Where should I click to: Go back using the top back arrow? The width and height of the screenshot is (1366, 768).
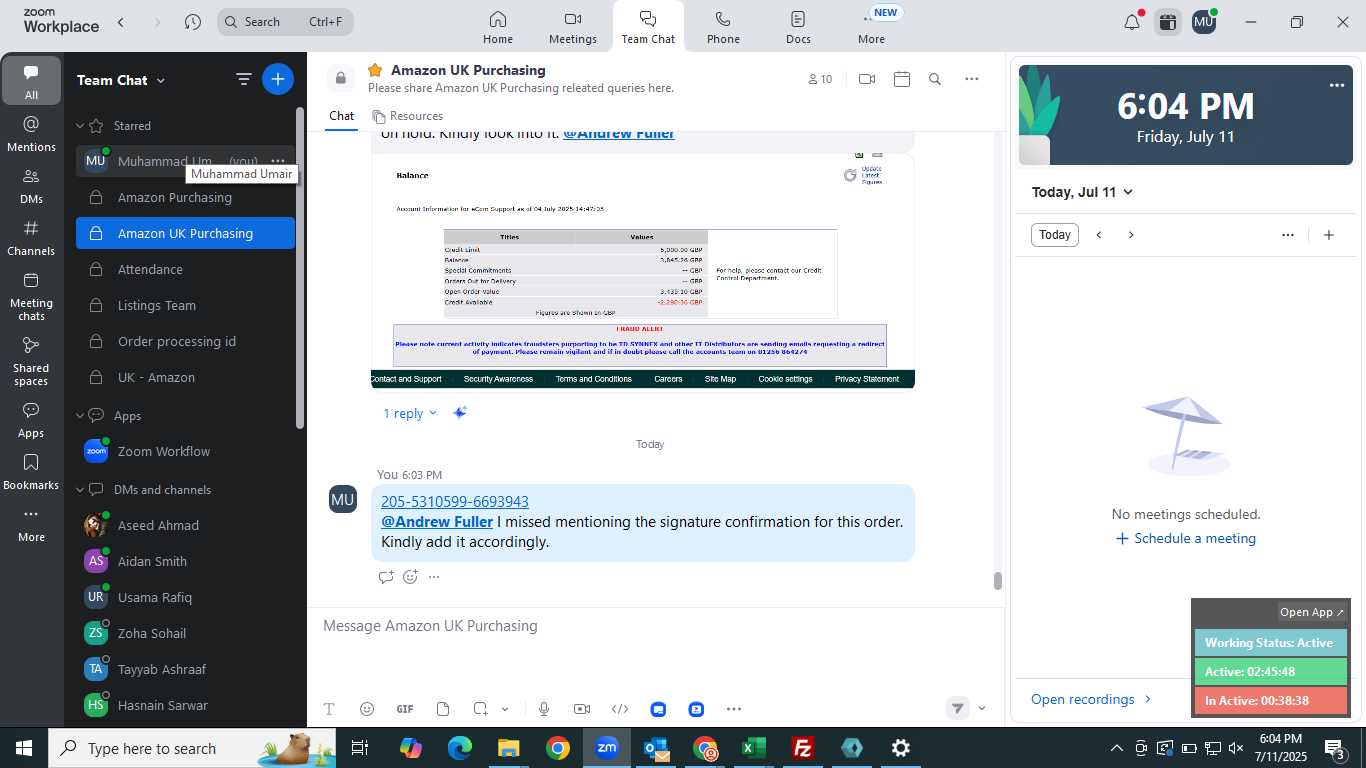tap(121, 22)
